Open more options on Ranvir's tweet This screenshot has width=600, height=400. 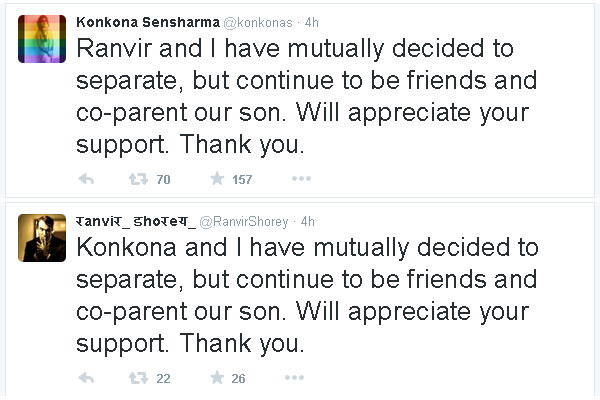301,378
